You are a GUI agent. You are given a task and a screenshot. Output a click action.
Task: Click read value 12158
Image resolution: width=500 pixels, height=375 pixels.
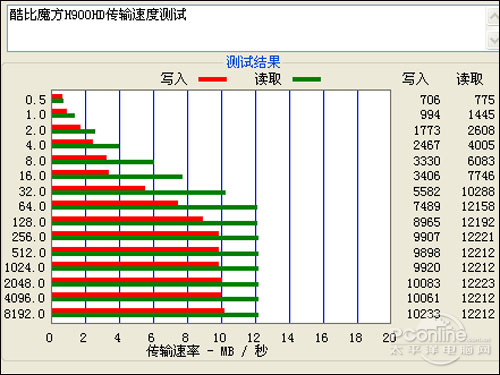click(478, 206)
